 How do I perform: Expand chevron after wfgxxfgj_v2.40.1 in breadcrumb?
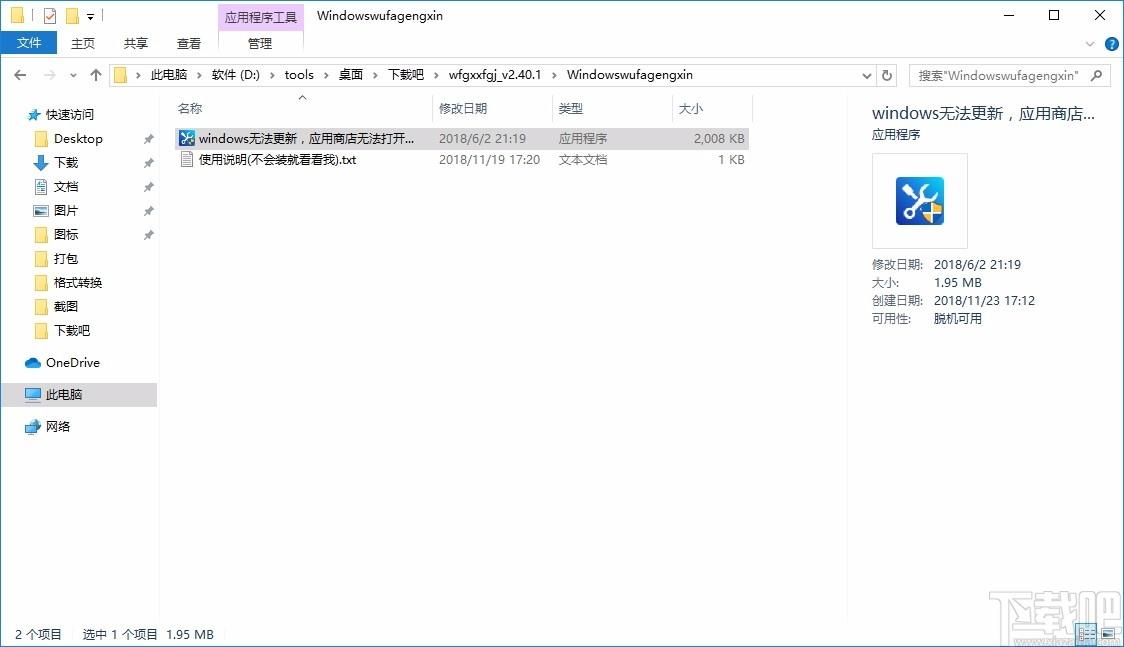coord(554,75)
